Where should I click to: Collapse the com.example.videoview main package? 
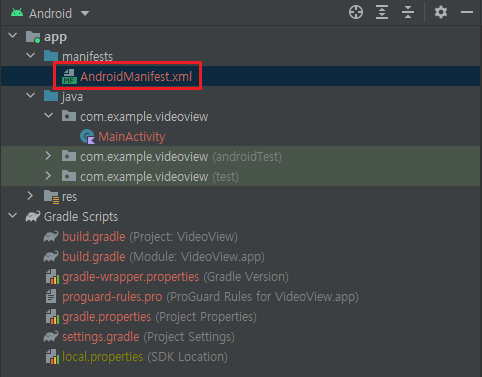pos(49,115)
